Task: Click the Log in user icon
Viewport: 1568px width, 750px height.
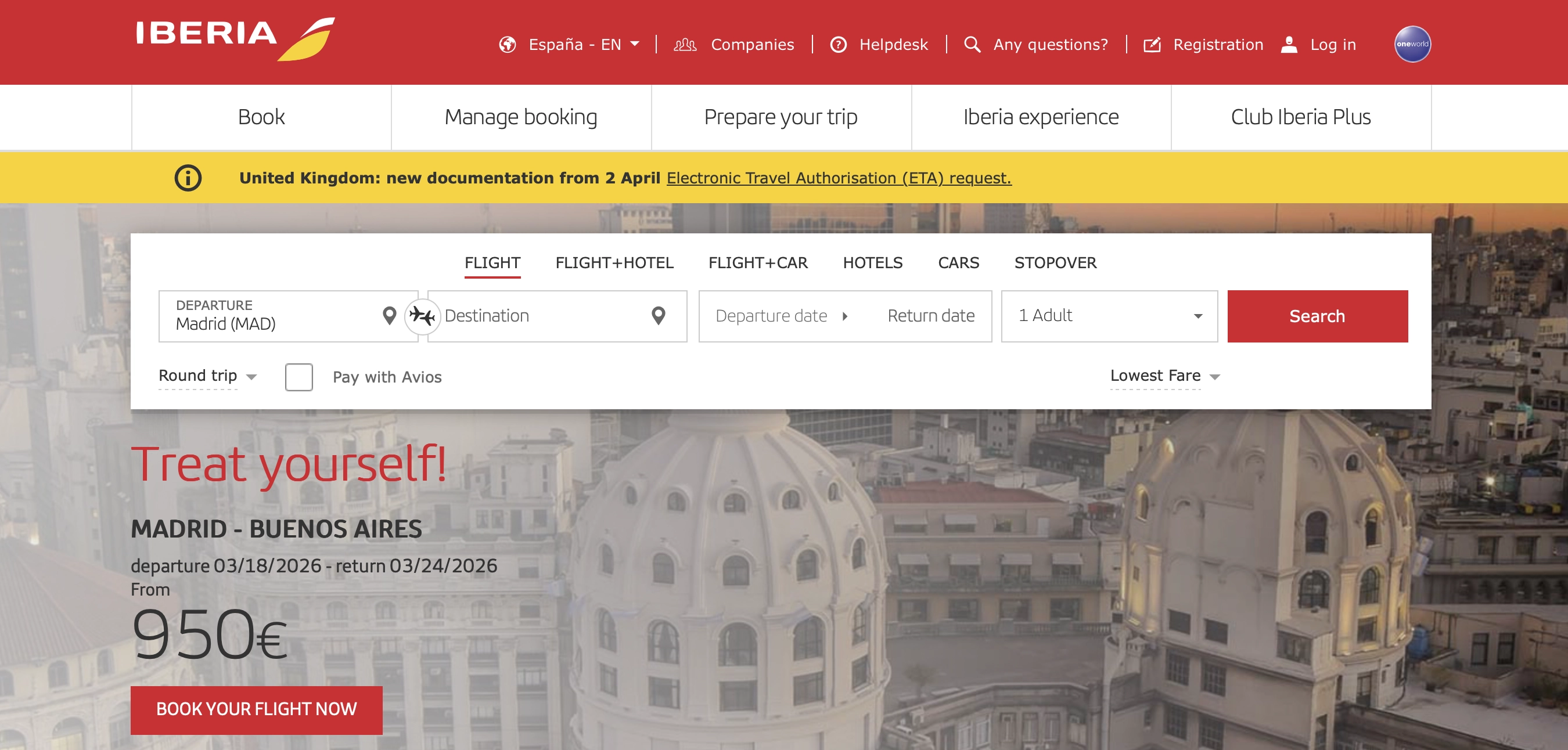Action: pos(1289,45)
